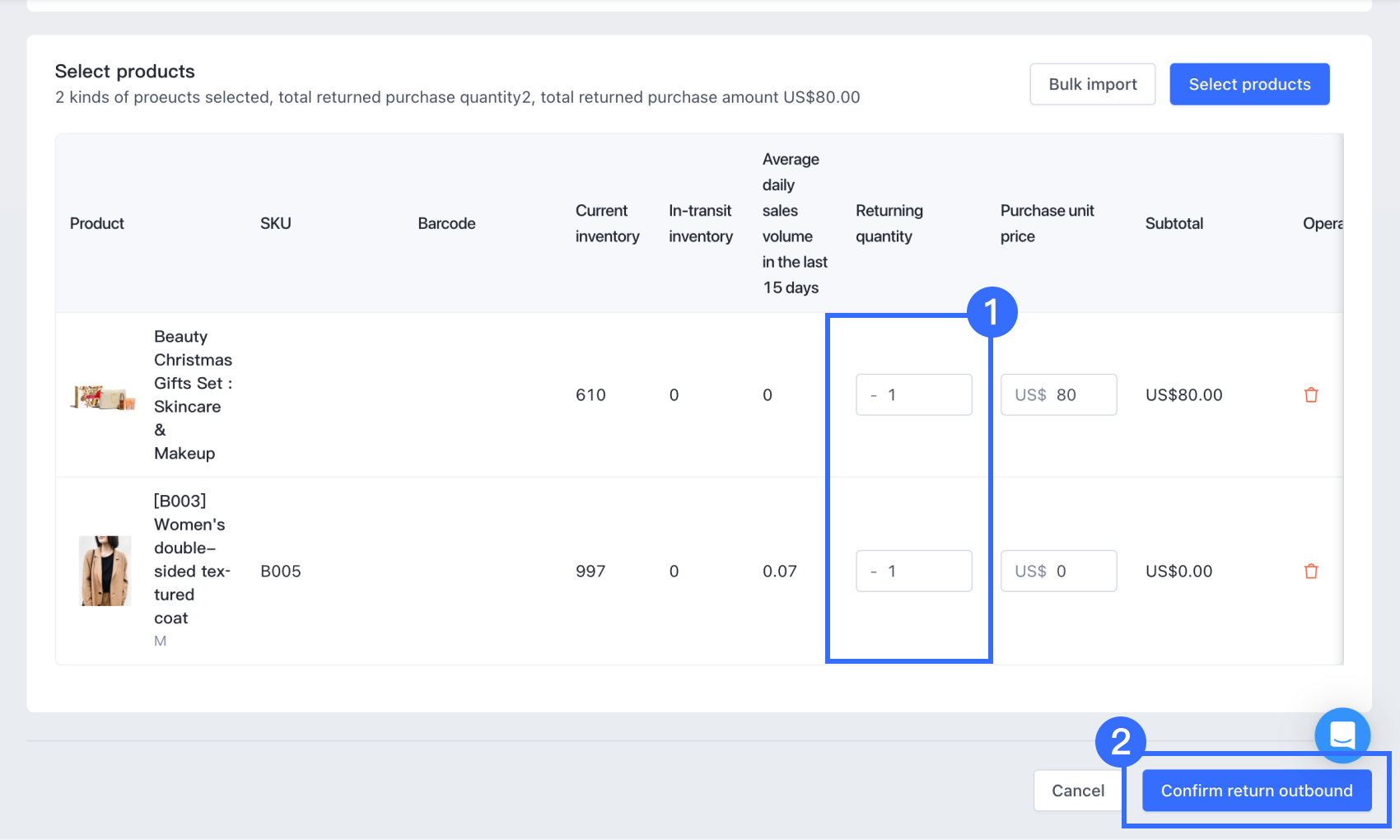Delete the Women's double-sided coat row
The width and height of the screenshot is (1400, 840).
pos(1311,572)
